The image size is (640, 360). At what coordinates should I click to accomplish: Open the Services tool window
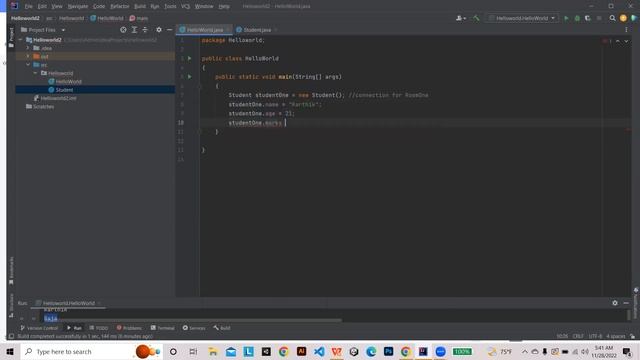pyautogui.click(x=194, y=328)
